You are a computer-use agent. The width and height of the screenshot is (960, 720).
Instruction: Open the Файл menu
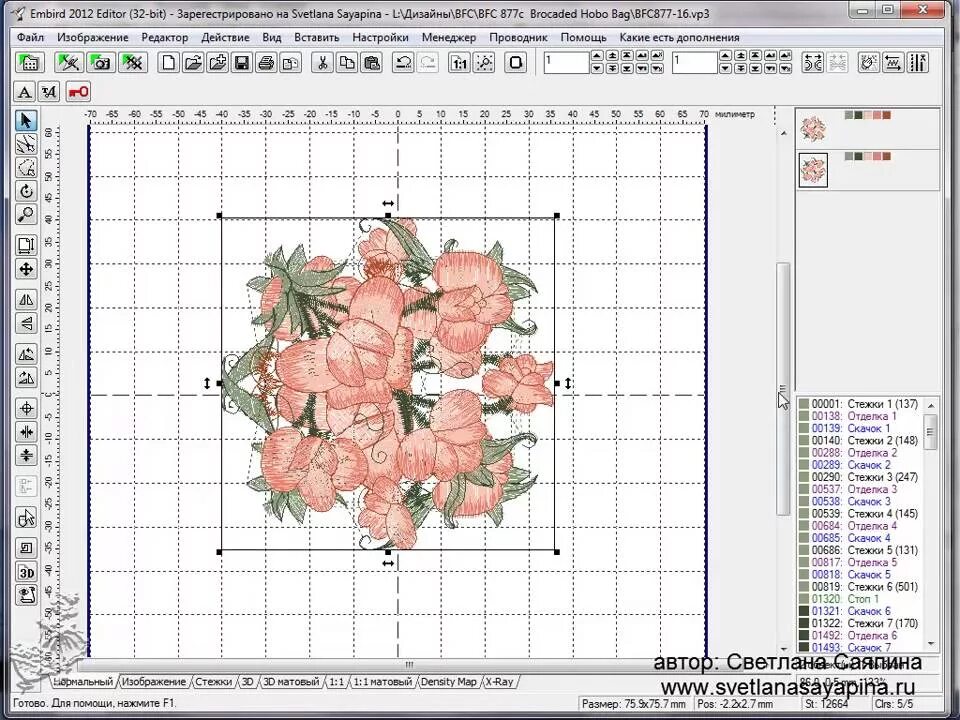pyautogui.click(x=30, y=37)
